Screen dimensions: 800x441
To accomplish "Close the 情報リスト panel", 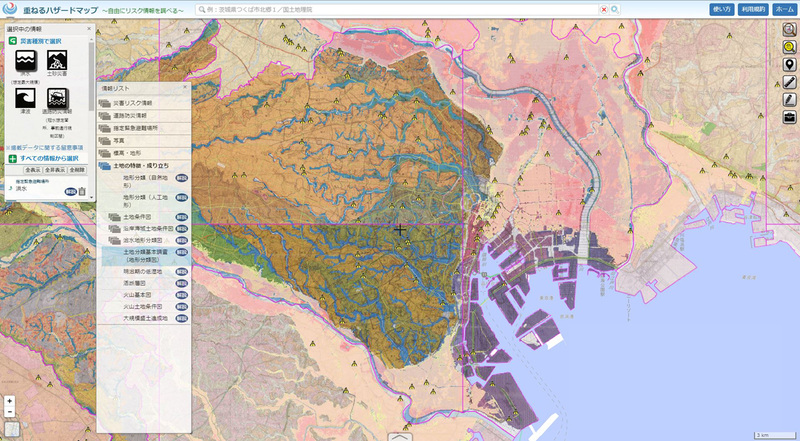I will coord(185,88).
